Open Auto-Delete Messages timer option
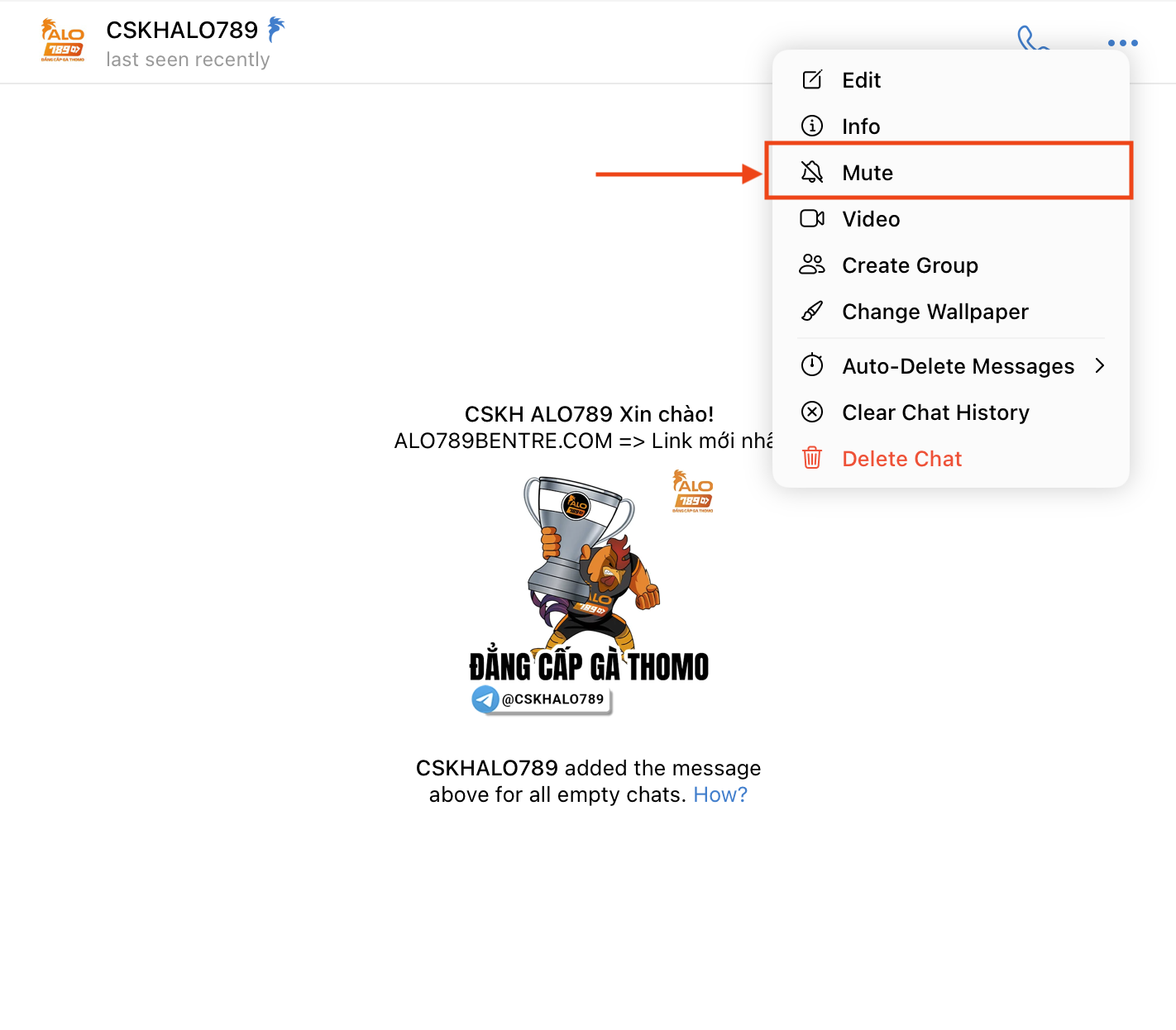The image size is (1176, 1030). point(957,366)
